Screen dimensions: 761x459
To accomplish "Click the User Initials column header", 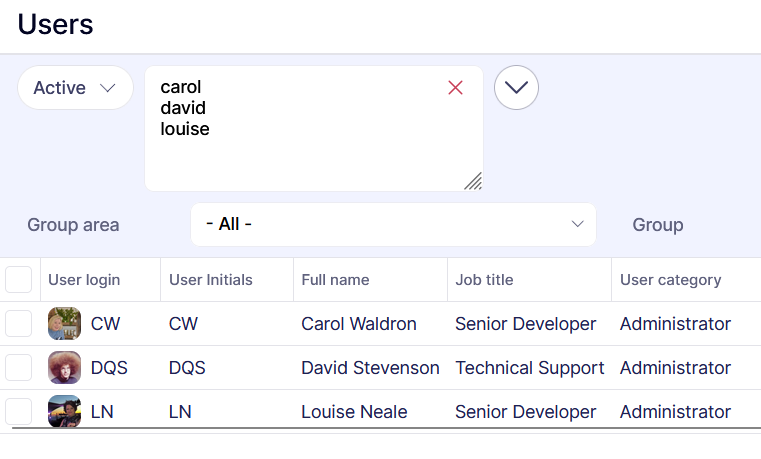I will click(211, 280).
